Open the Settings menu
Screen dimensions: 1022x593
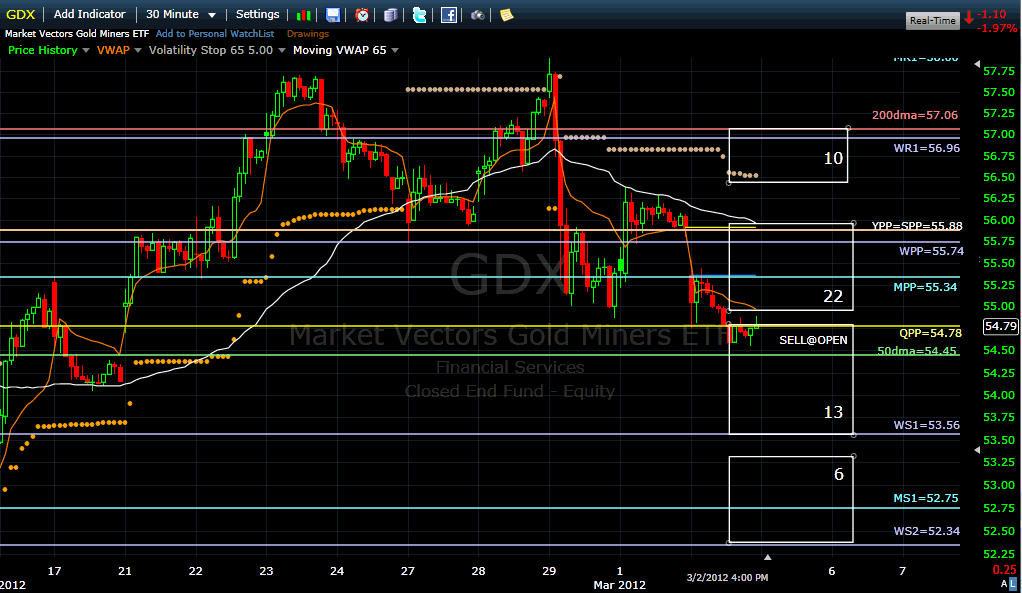point(257,14)
